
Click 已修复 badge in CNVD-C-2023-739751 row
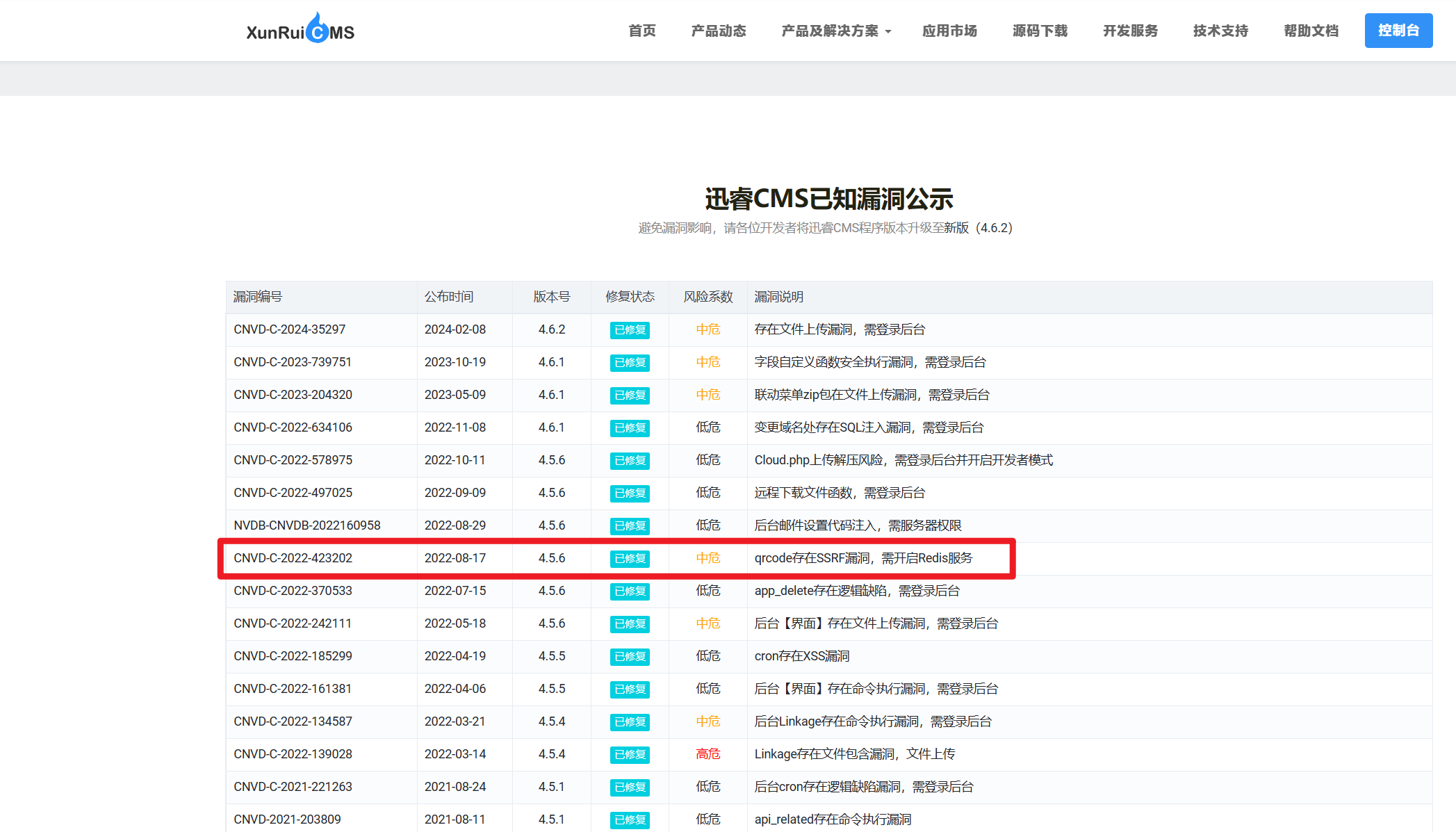pos(630,363)
